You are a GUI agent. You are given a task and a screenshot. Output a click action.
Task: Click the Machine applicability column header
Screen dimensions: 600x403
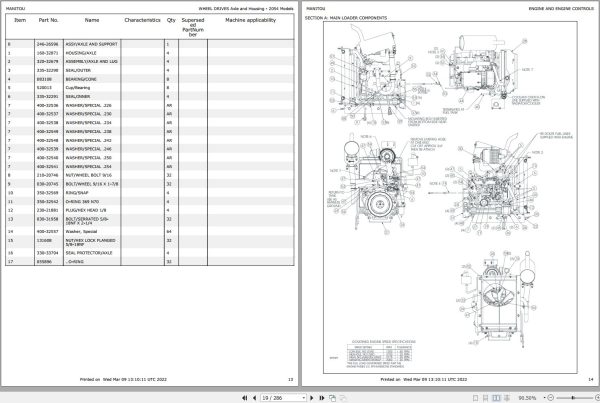(250, 20)
